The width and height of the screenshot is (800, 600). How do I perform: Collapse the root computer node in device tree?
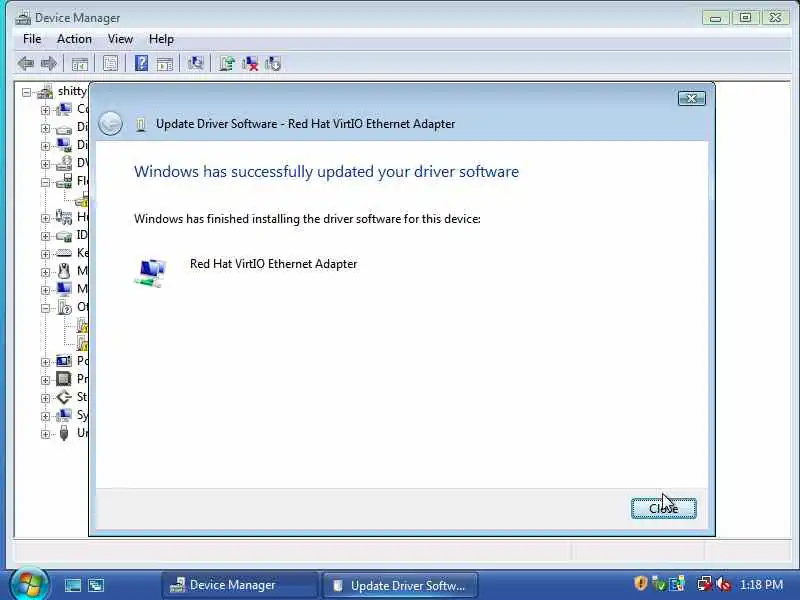(x=27, y=92)
